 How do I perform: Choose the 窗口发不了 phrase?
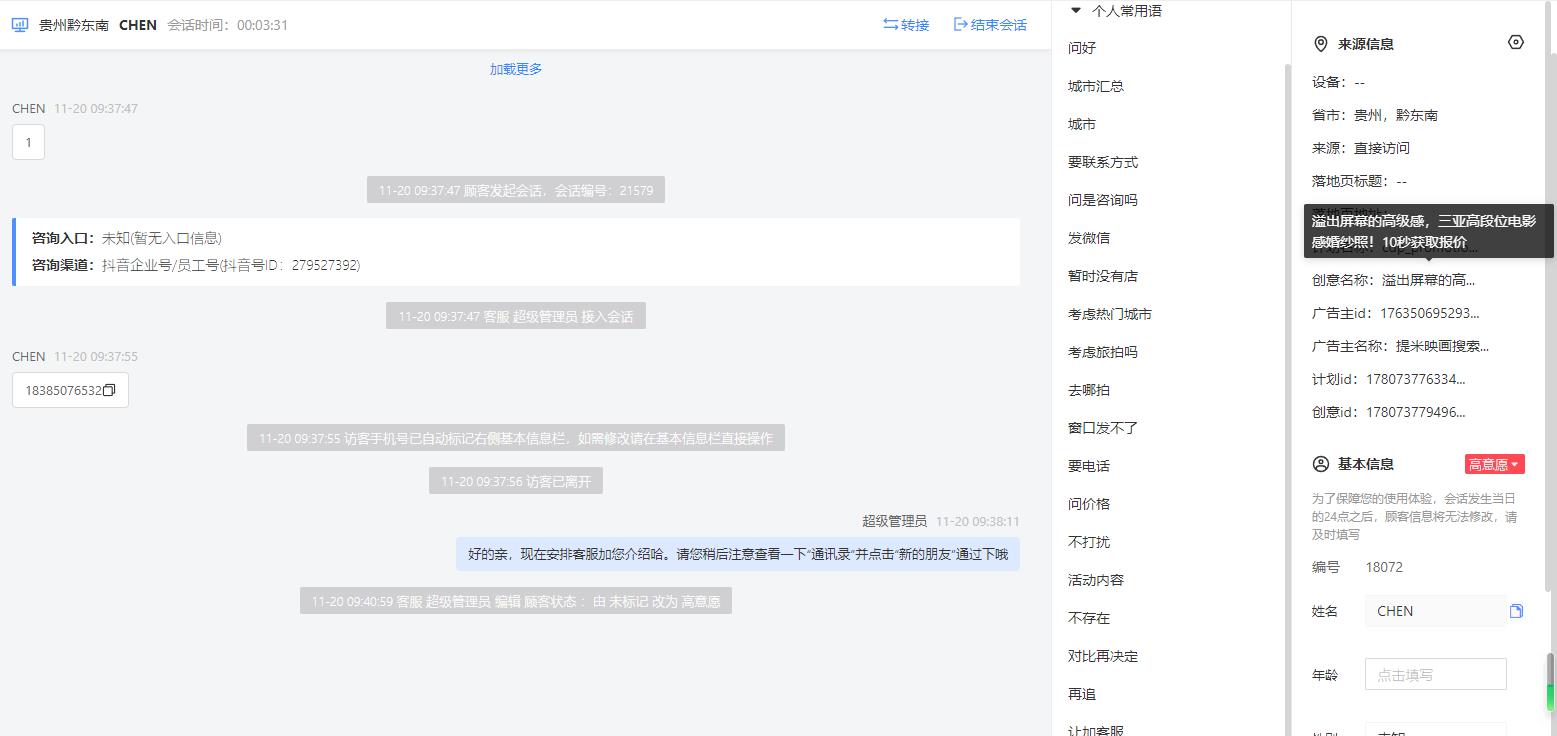1103,428
